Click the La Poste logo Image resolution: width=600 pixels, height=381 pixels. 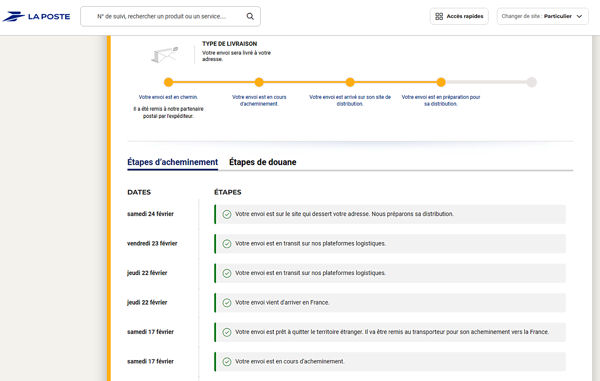[x=36, y=16]
